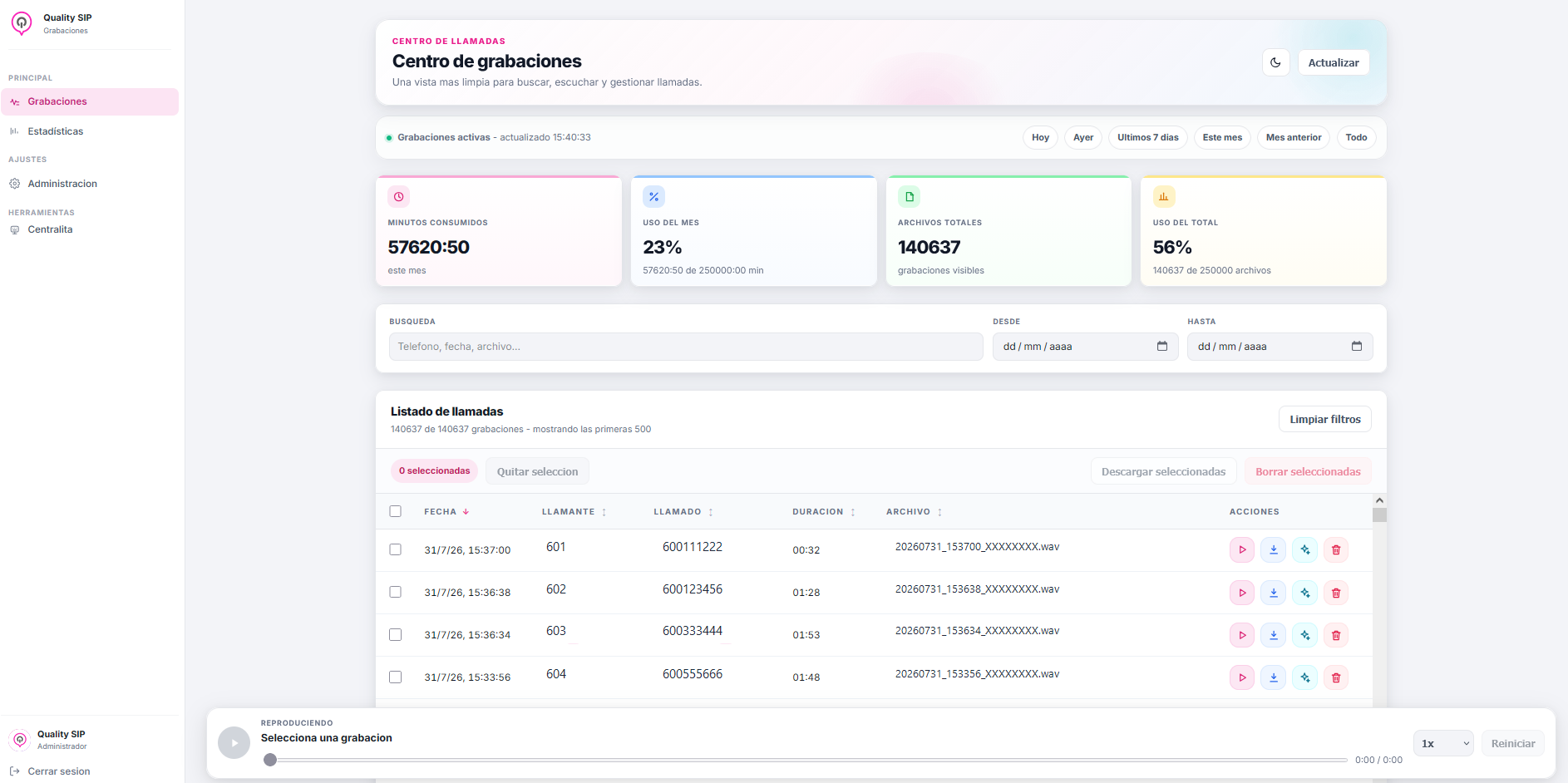This screenshot has width=1568, height=783.
Task: Delete the recording from caller 604
Action: 1336,677
